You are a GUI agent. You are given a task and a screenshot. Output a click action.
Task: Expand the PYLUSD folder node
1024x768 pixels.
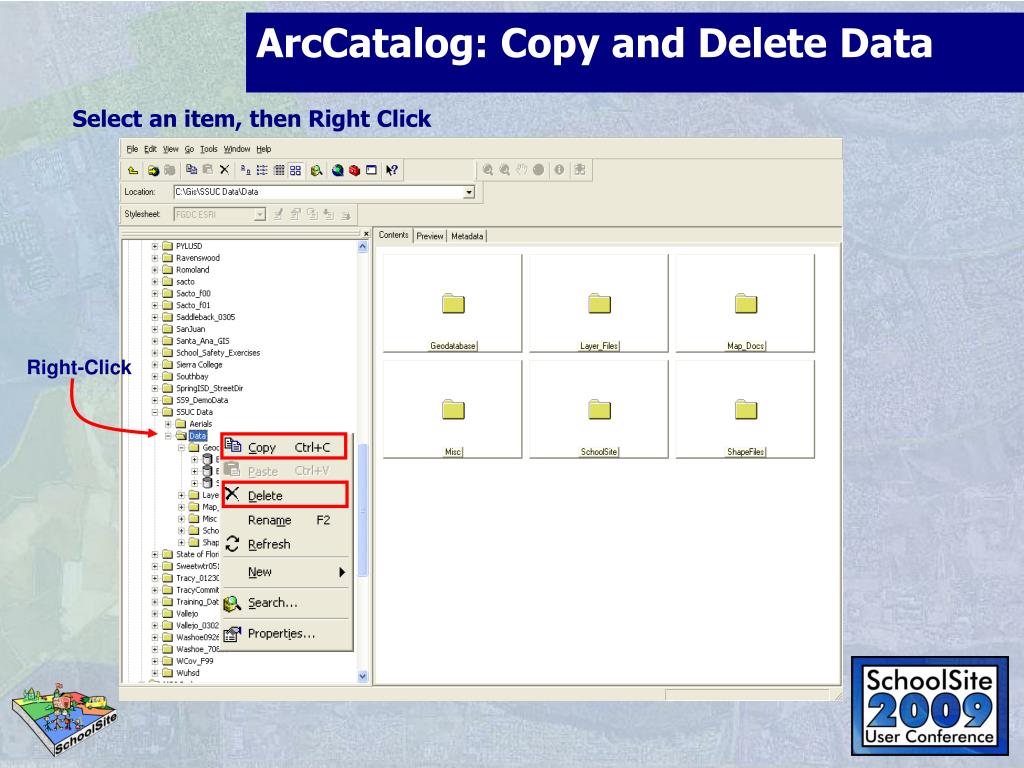pos(155,246)
